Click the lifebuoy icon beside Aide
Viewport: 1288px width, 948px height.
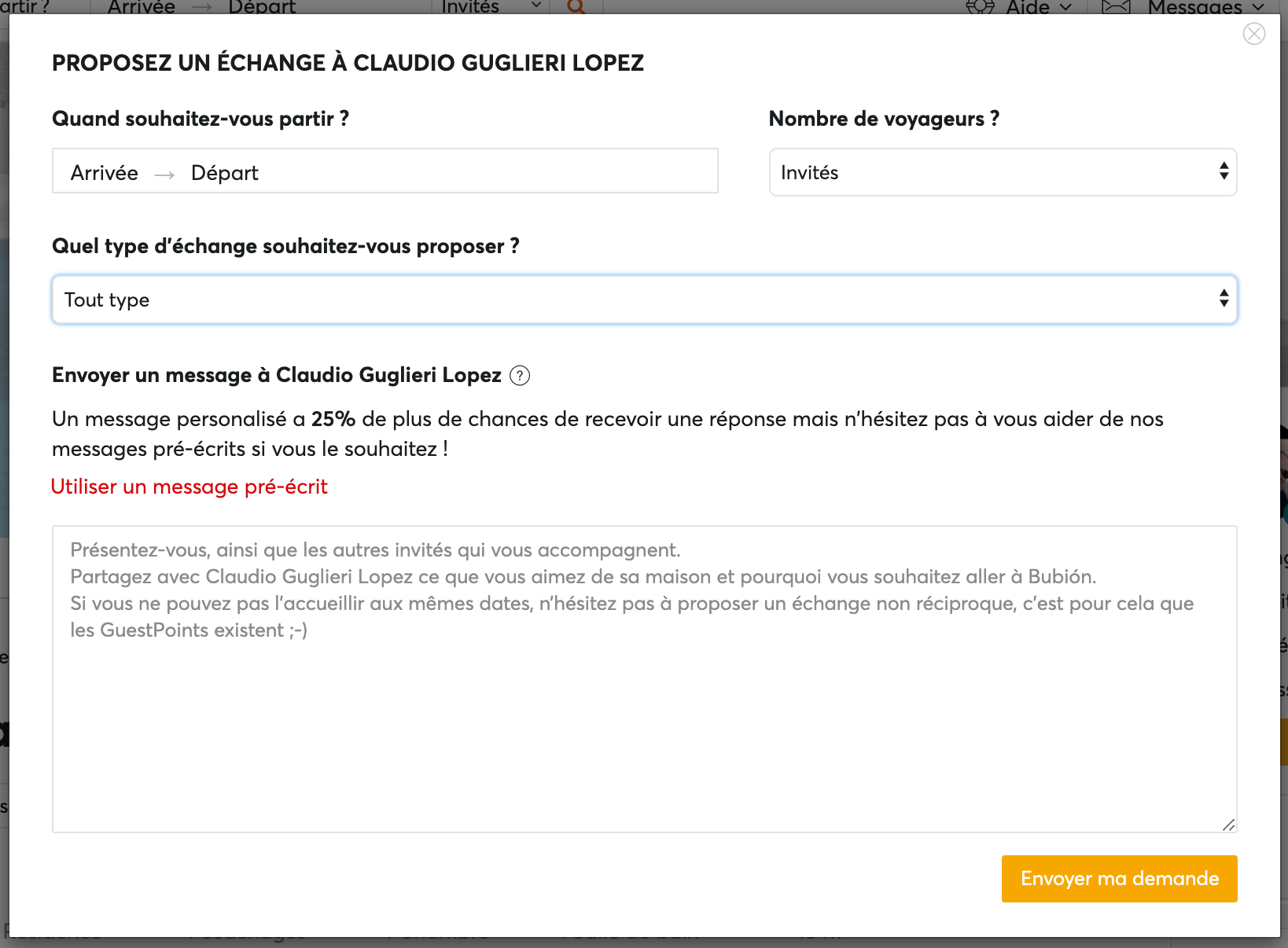980,7
